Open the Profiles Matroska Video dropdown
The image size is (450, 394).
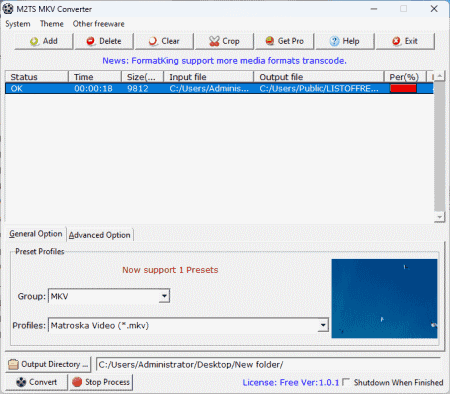click(323, 325)
